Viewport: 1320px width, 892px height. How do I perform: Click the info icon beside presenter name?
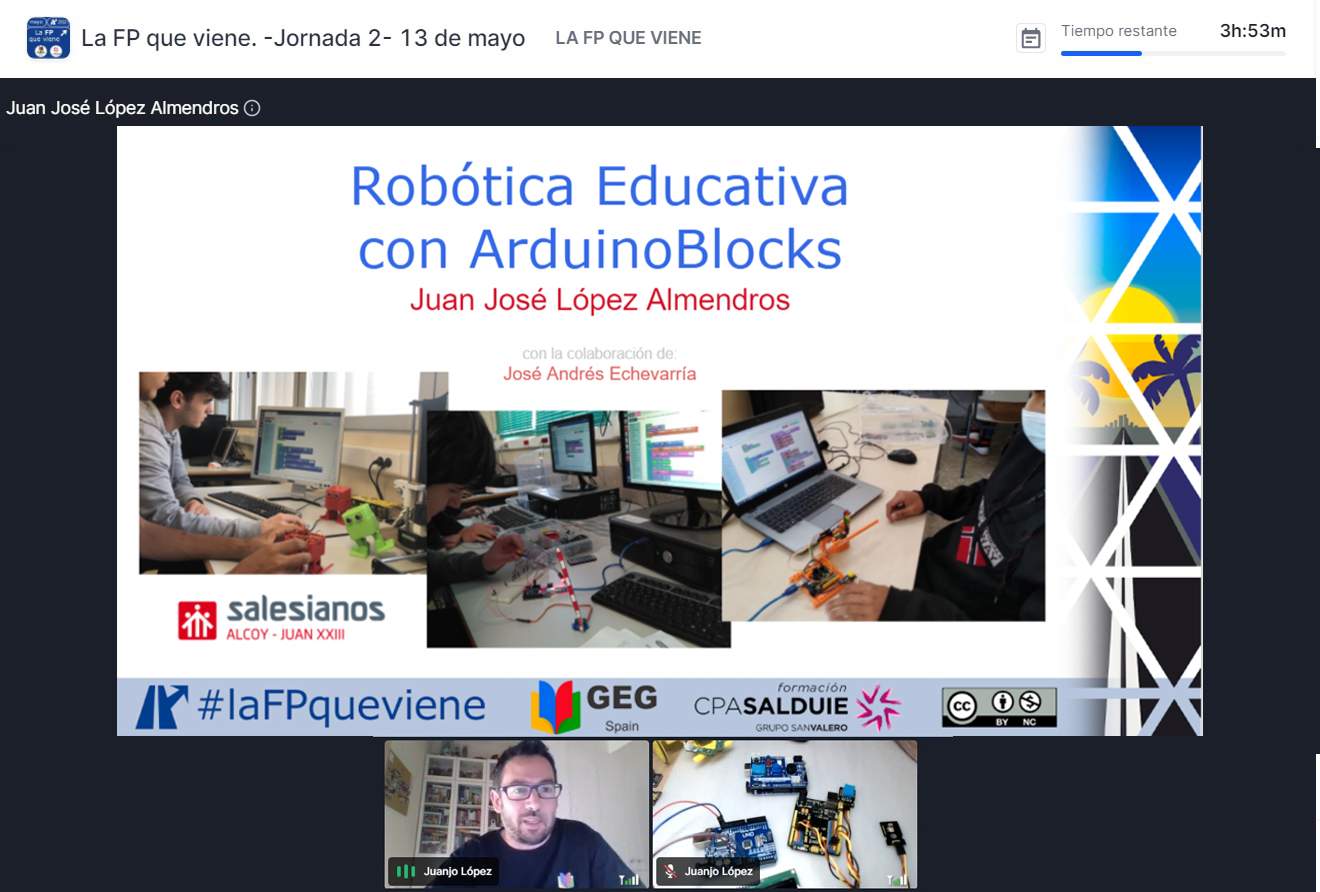coord(252,108)
